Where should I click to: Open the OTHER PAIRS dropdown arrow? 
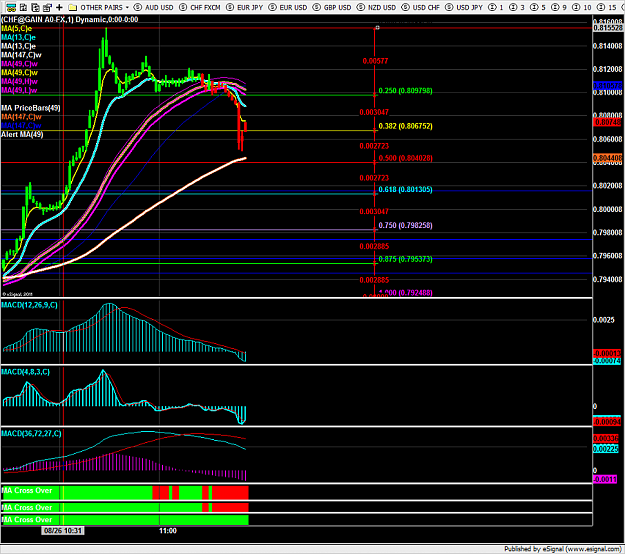click(x=127, y=7)
